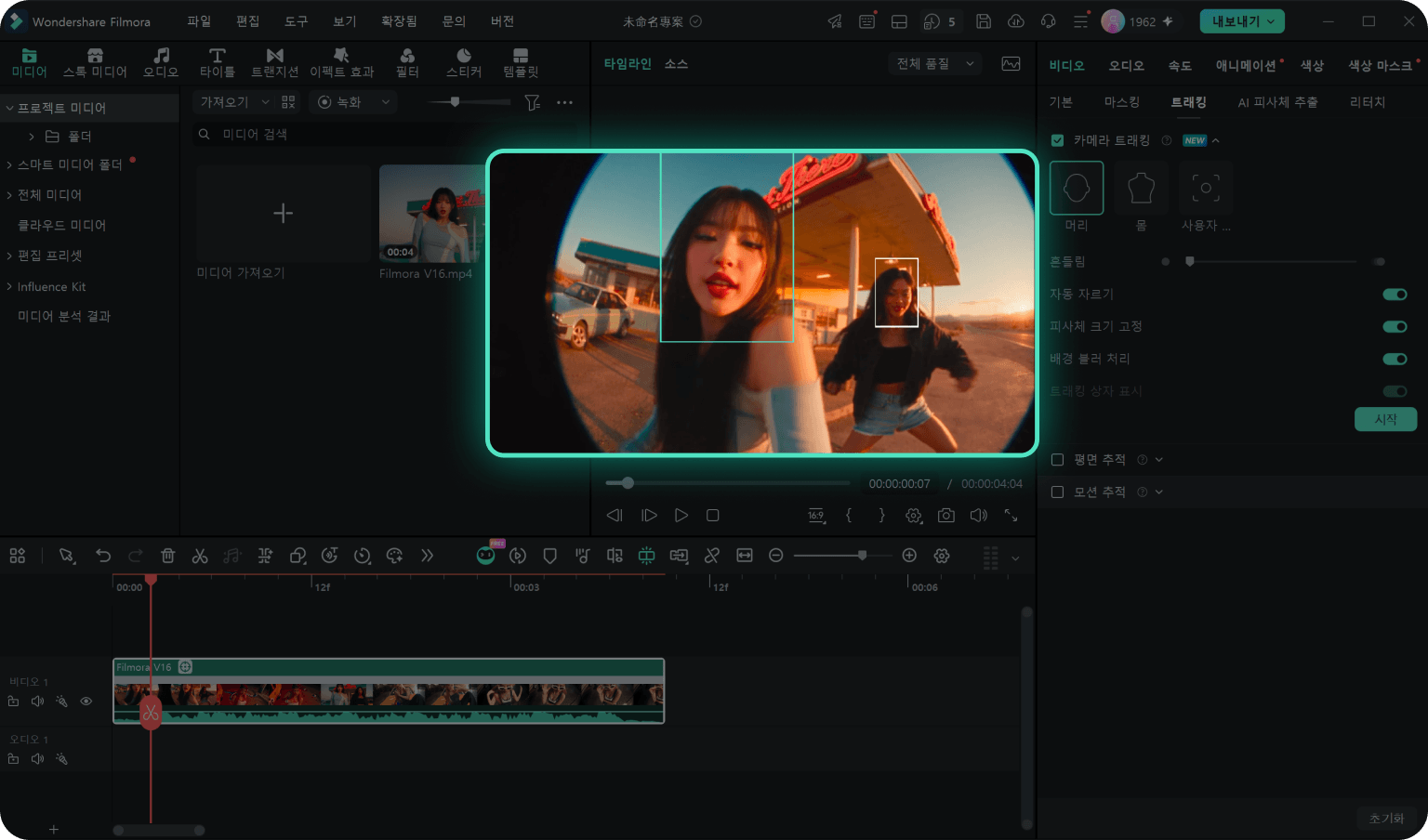The image size is (1428, 840).
Task: Hide video track 1 with eye icon
Action: pos(86,702)
